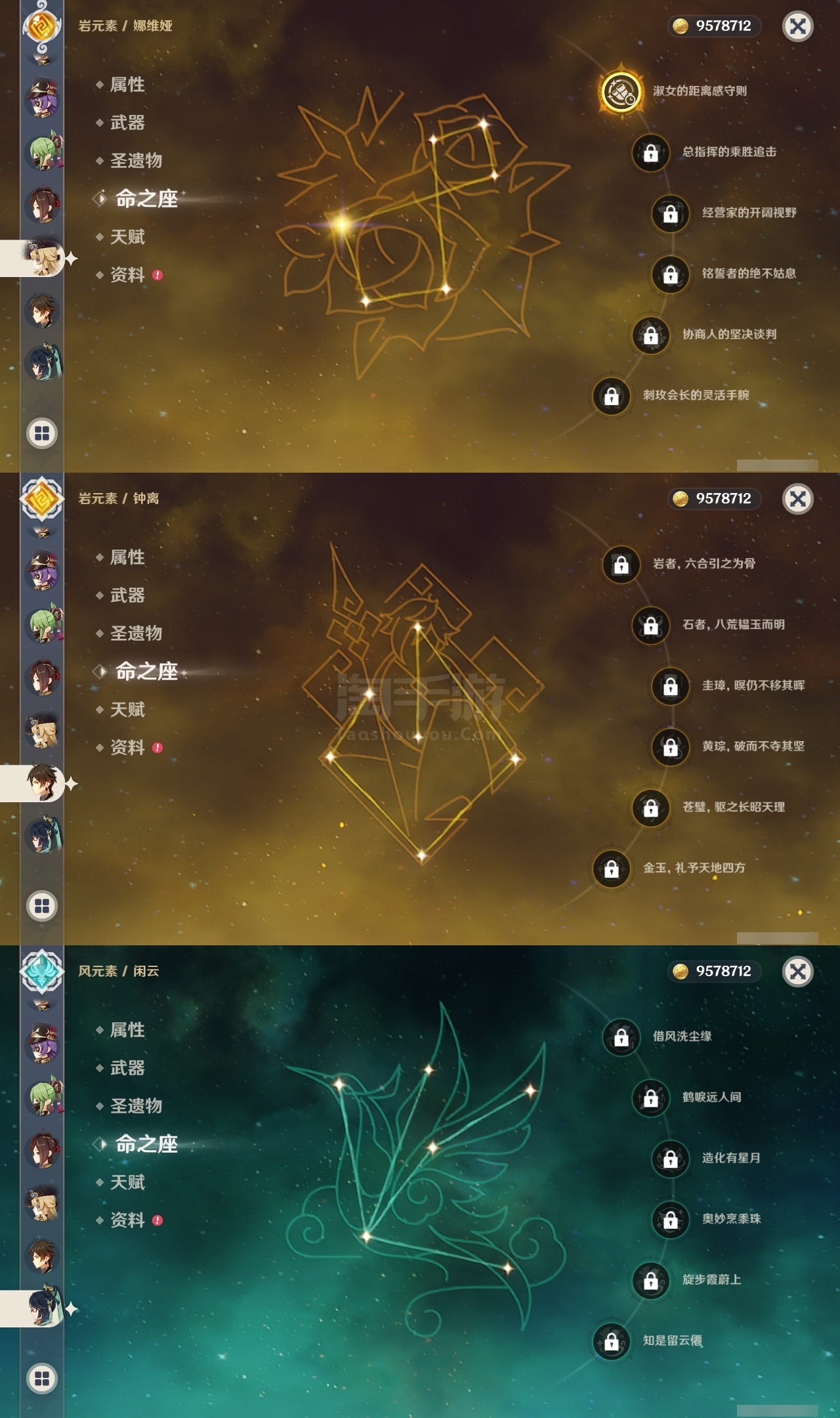Open 资料 tab with red alert in Navia panel
The height and width of the screenshot is (1418, 840).
point(129,275)
